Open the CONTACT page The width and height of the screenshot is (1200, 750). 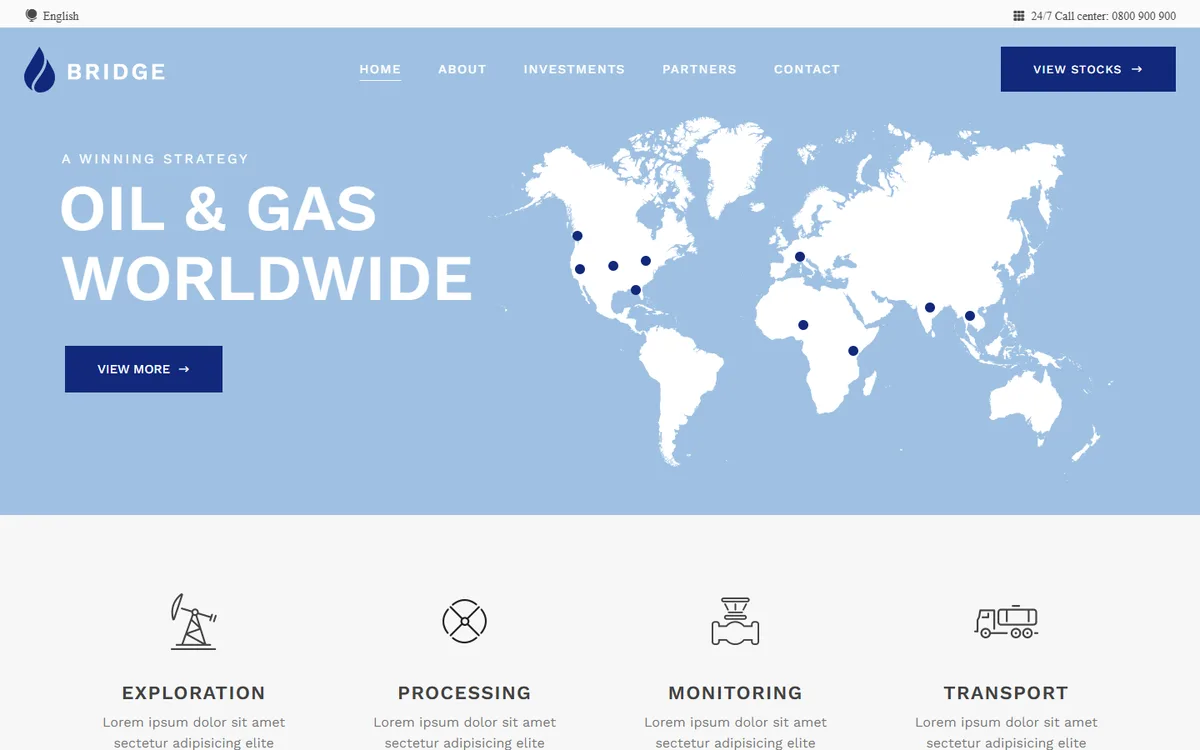[x=807, y=70]
